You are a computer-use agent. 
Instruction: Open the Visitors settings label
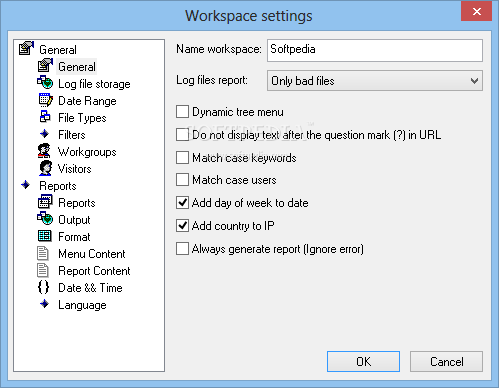pyautogui.click(x=75, y=169)
